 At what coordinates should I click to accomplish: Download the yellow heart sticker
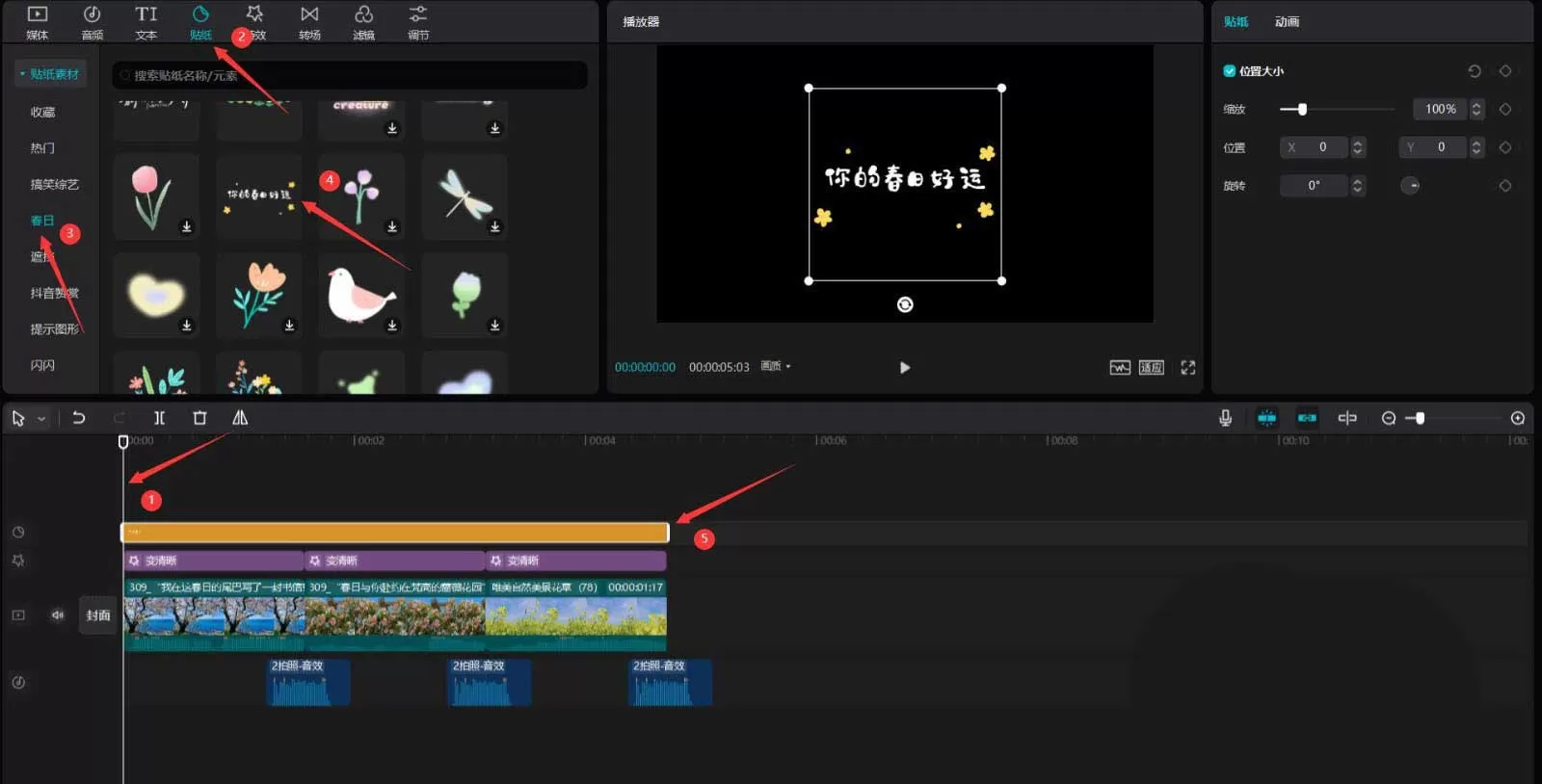coord(187,326)
